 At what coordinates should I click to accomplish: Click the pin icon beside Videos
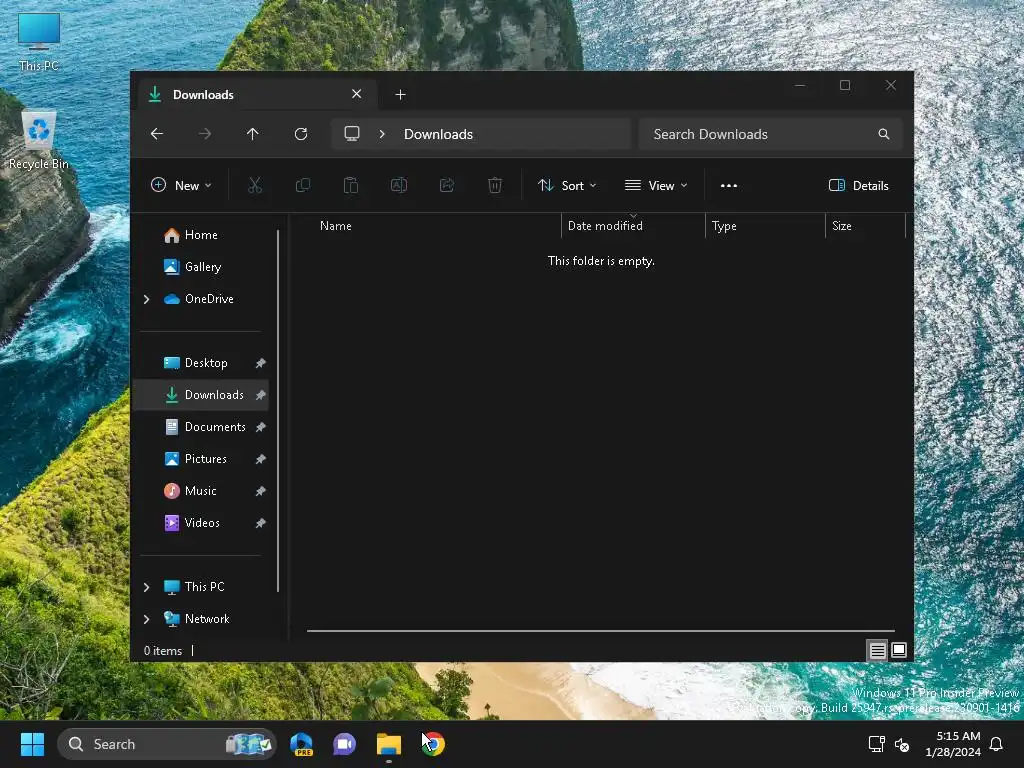click(x=260, y=523)
